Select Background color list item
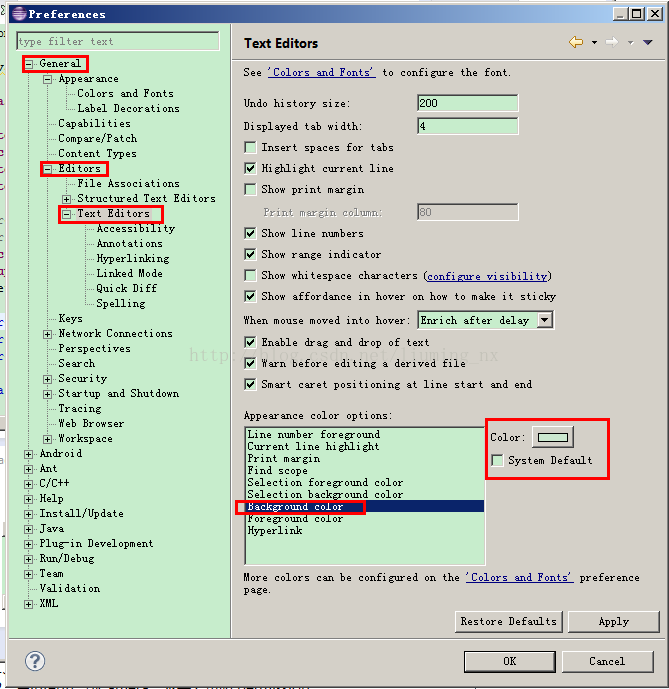This screenshot has width=669, height=689. (365, 507)
